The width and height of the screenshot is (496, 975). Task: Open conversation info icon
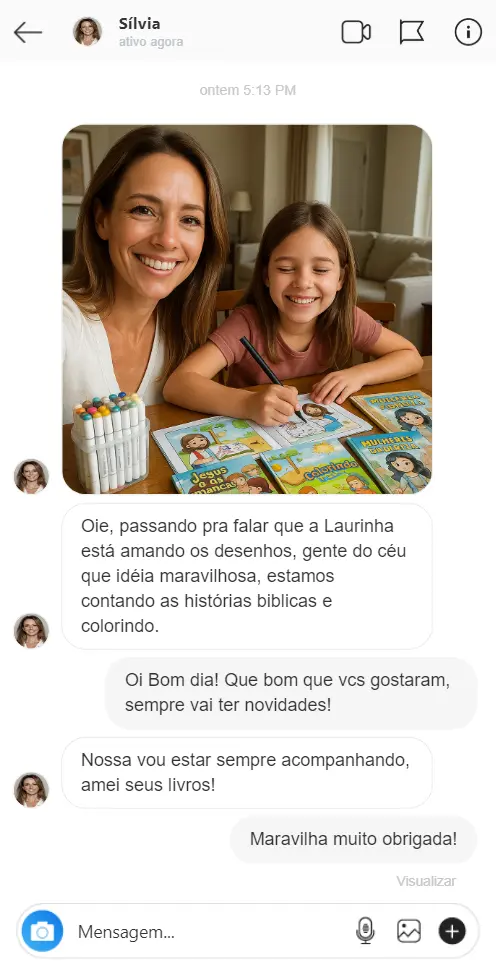coord(468,32)
